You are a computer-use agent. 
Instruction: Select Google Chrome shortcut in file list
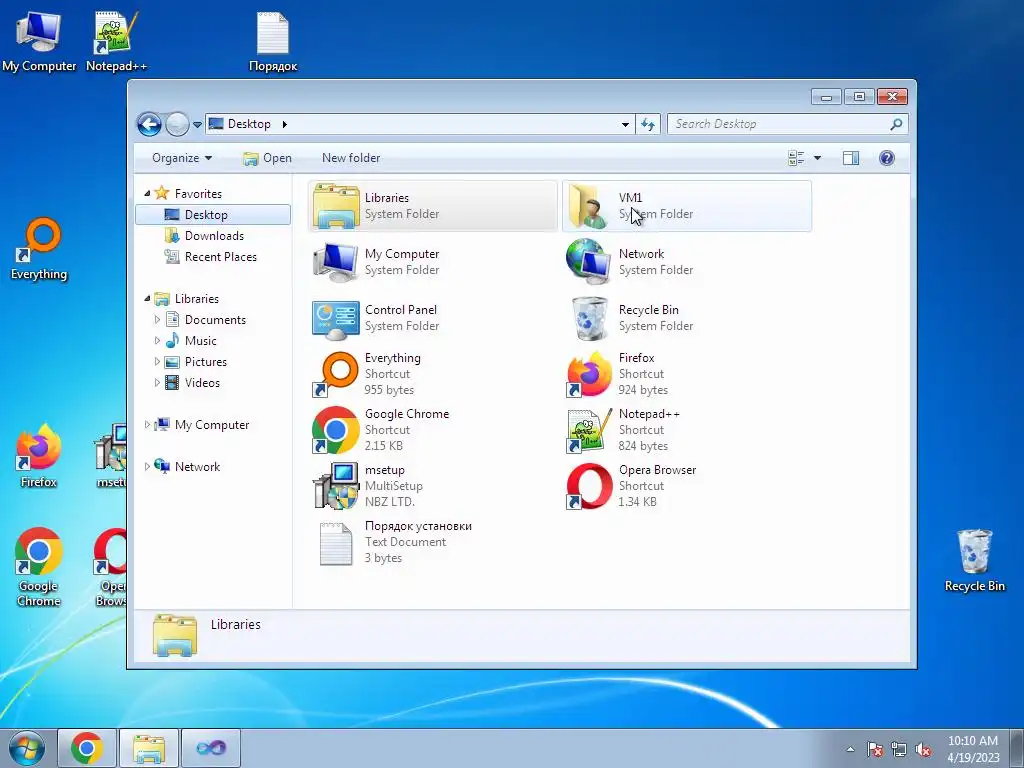click(x=336, y=430)
